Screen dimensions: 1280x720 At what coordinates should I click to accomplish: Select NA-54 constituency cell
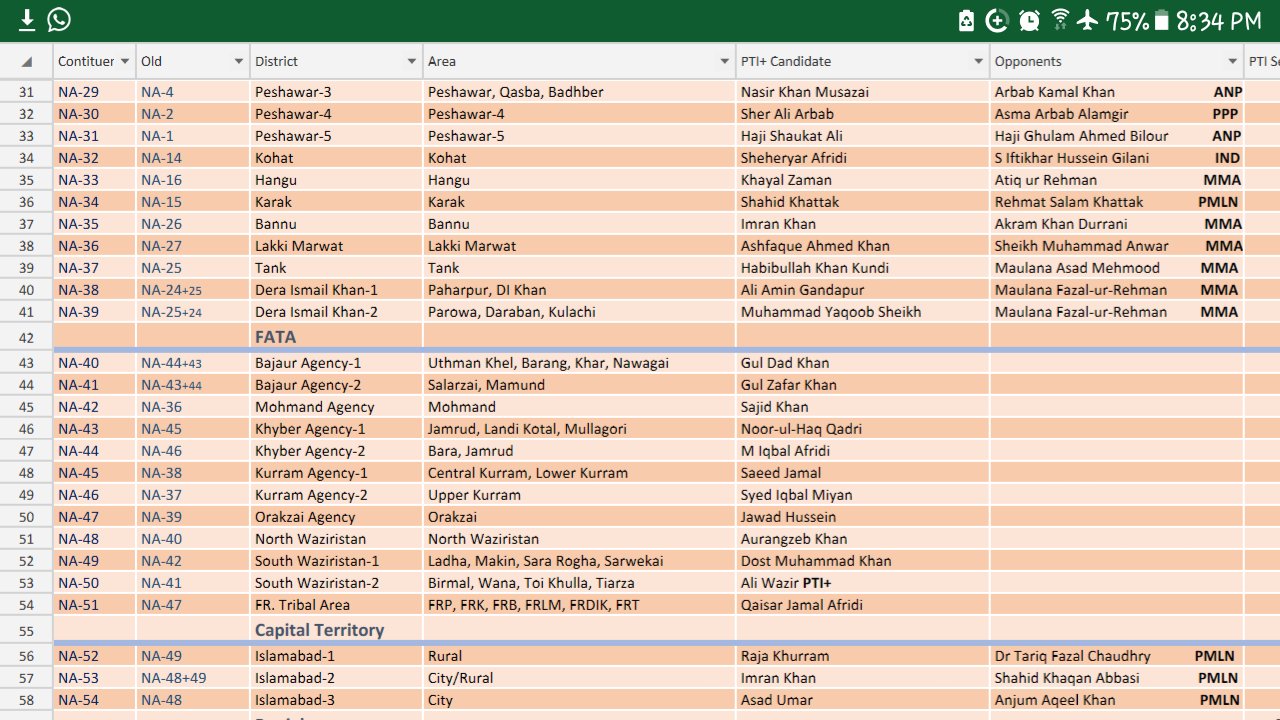(95, 700)
